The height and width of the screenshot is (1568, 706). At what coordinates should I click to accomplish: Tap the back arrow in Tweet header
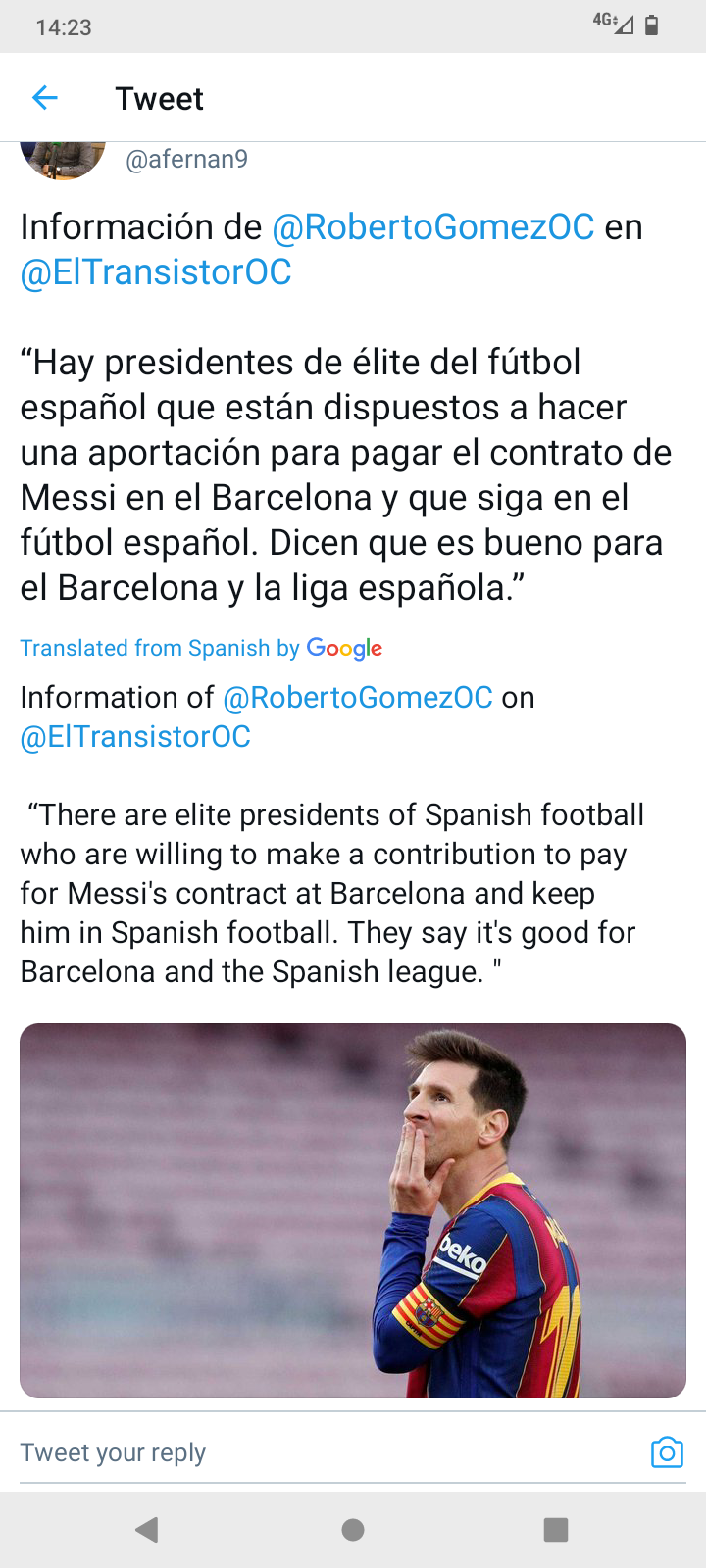point(45,98)
